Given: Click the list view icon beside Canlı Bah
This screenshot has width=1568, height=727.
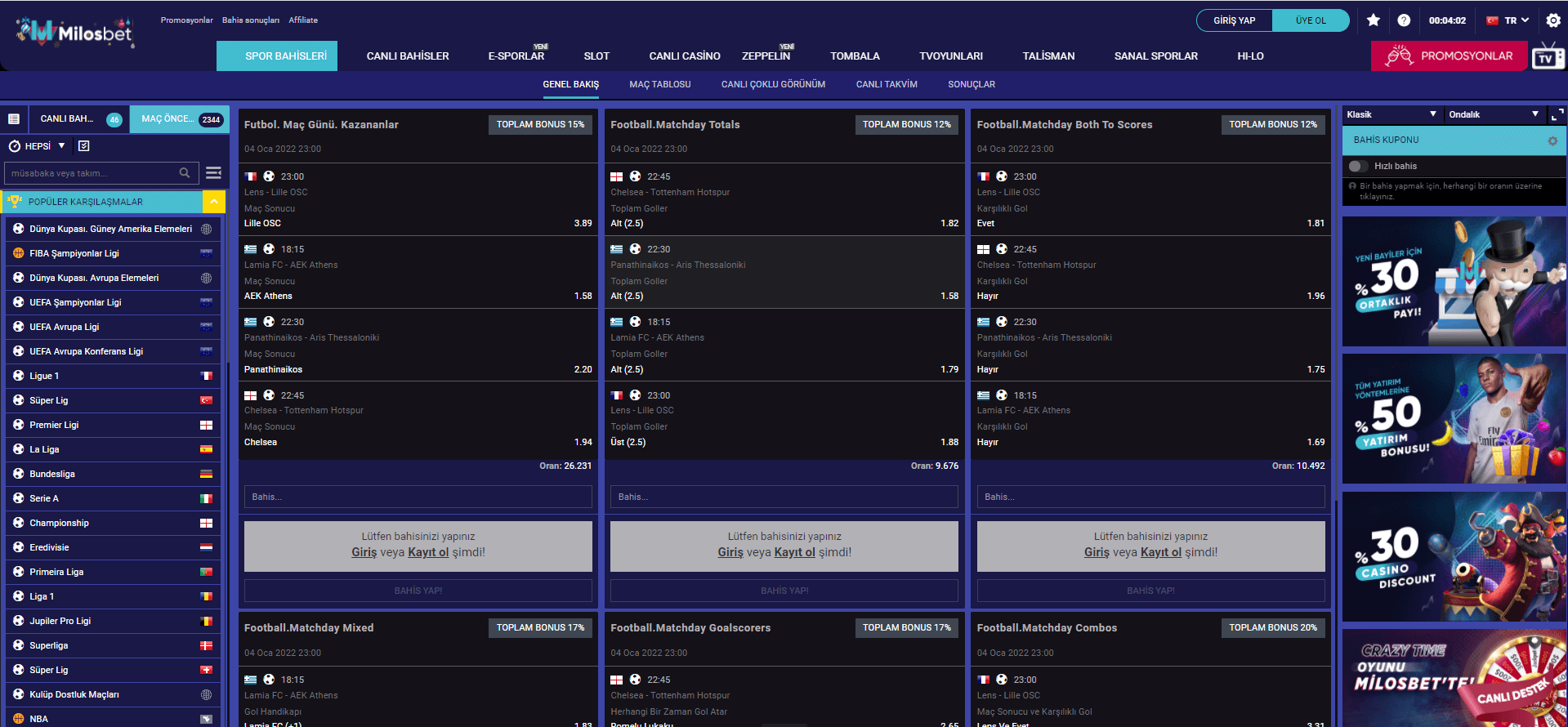Looking at the screenshot, I should pyautogui.click(x=14, y=119).
